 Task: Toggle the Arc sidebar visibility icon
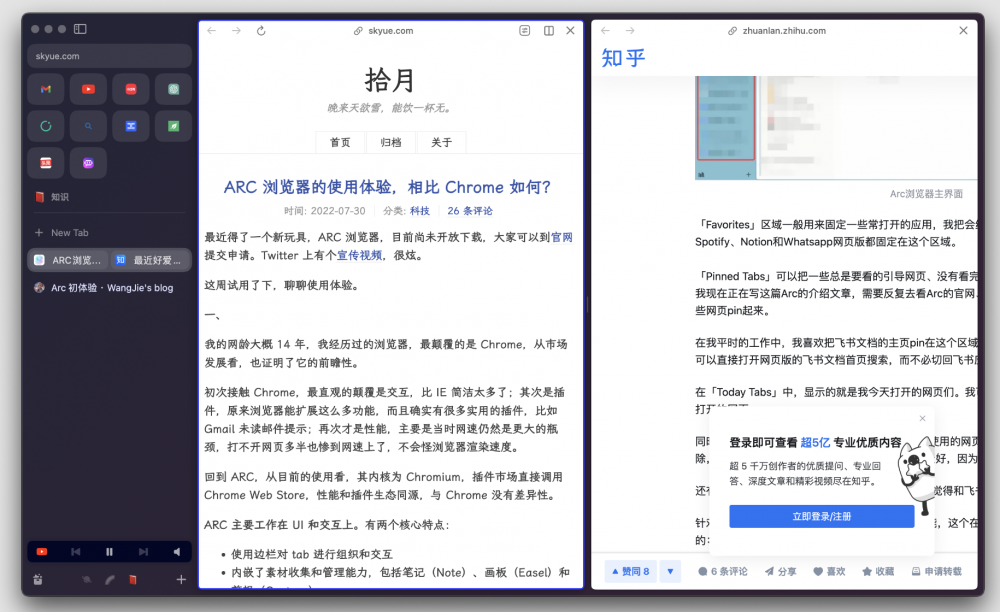(x=80, y=29)
